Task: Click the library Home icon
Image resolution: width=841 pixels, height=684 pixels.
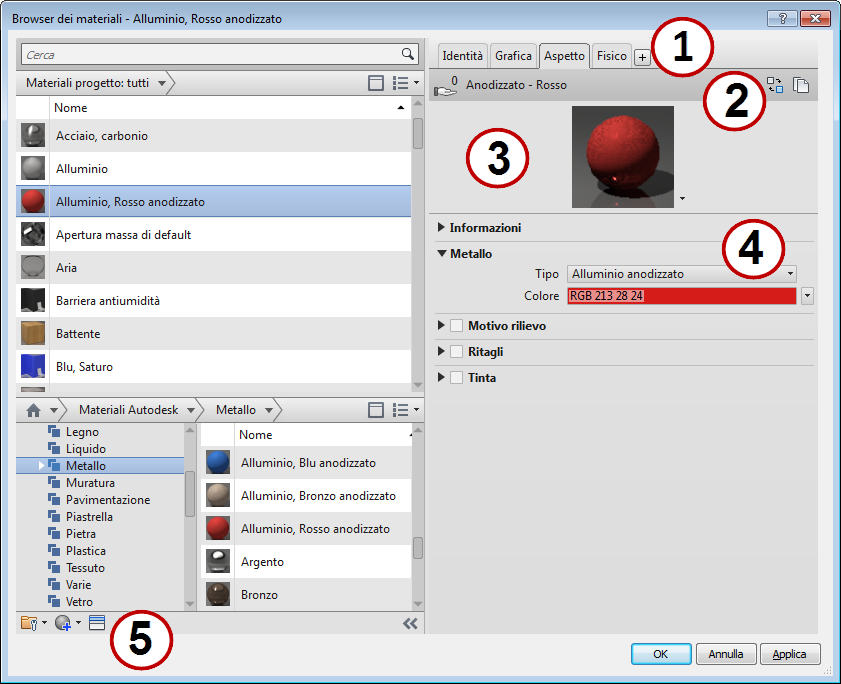Action: point(33,410)
